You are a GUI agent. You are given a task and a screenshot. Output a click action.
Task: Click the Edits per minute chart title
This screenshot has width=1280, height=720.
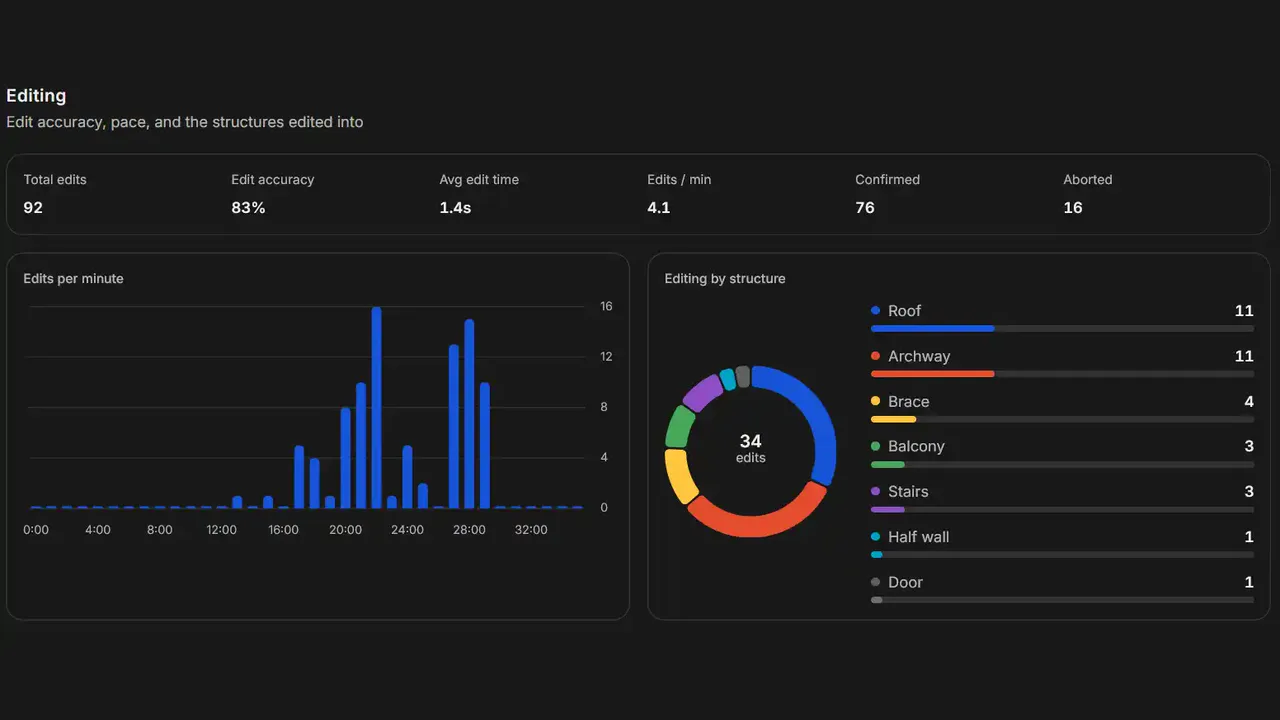coord(73,279)
